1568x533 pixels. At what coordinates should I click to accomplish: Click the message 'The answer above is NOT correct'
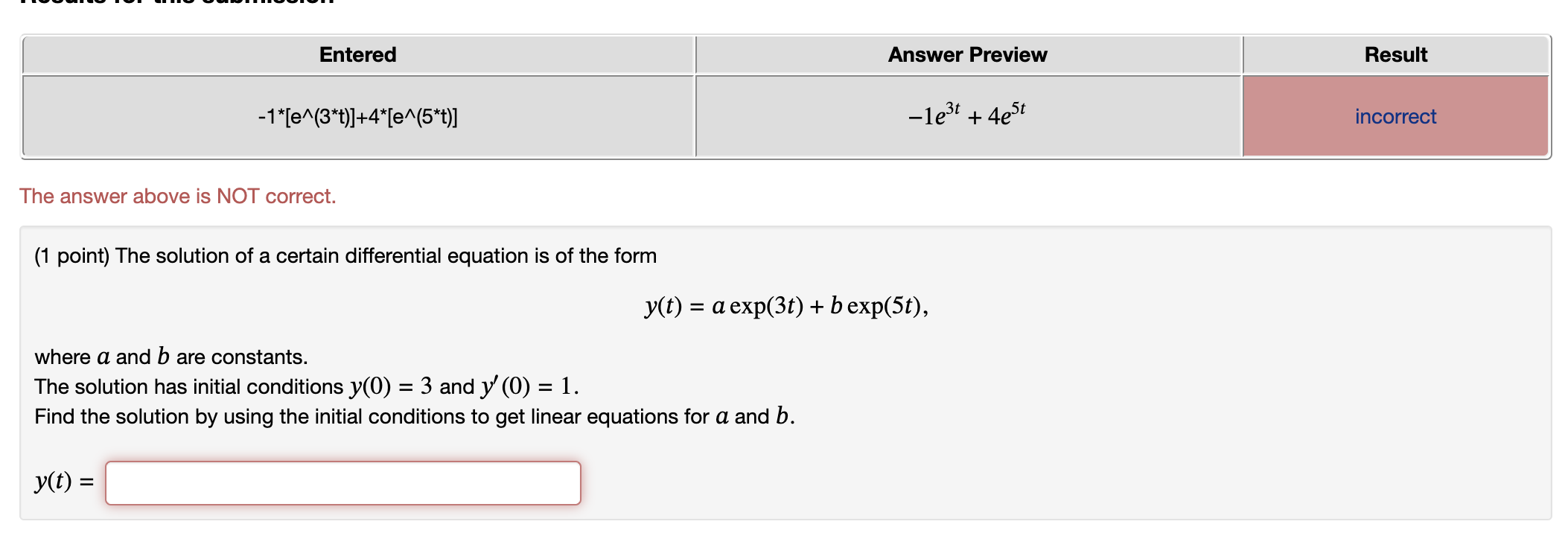[177, 196]
